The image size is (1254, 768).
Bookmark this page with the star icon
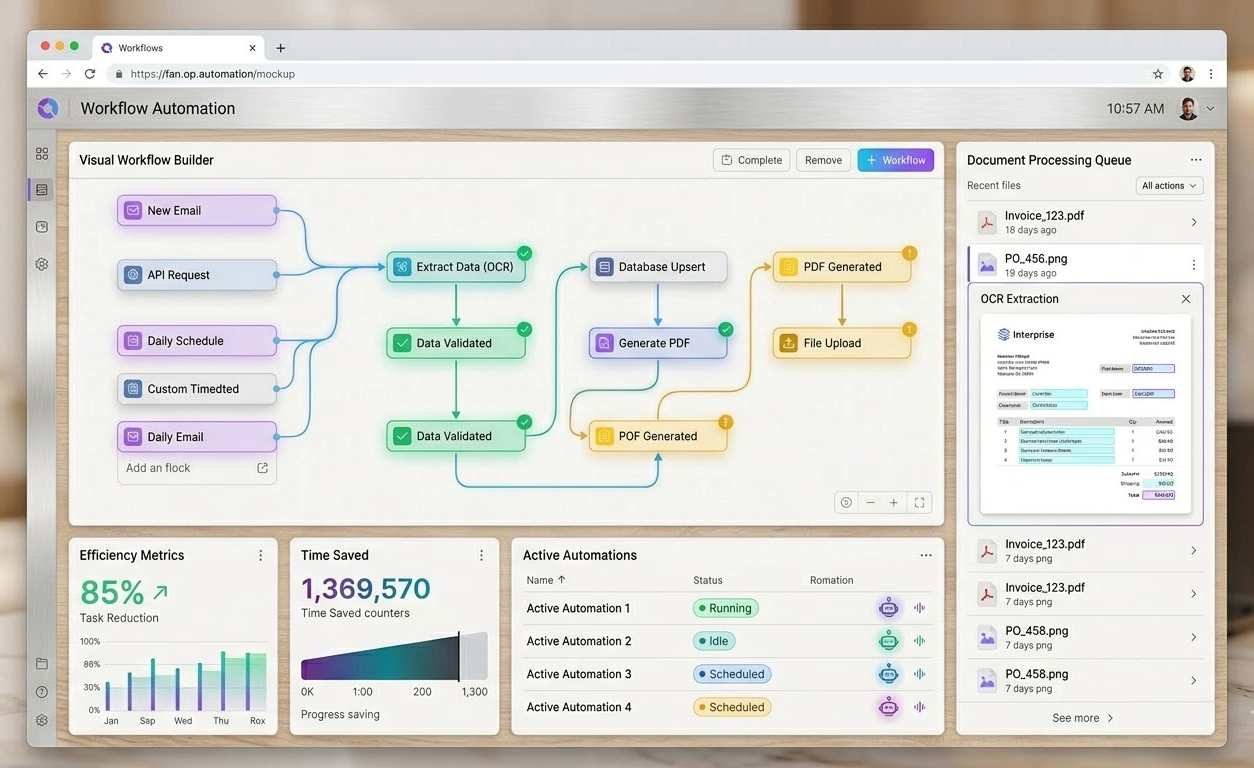pos(1158,74)
